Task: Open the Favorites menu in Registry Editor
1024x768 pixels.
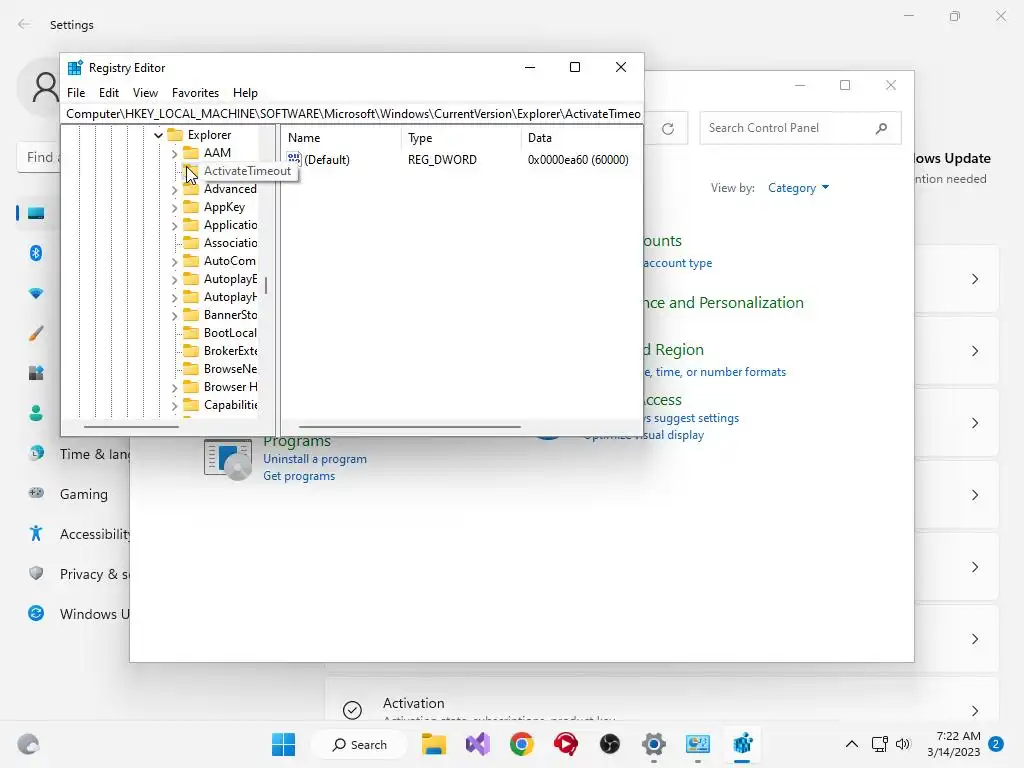Action: tap(195, 93)
